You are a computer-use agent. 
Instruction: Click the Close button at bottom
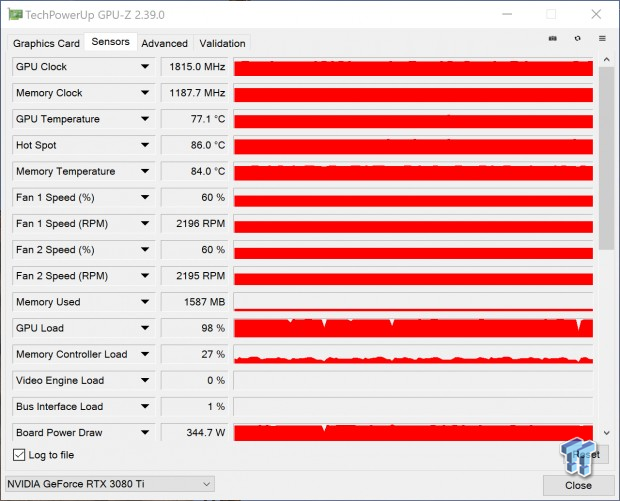(578, 485)
